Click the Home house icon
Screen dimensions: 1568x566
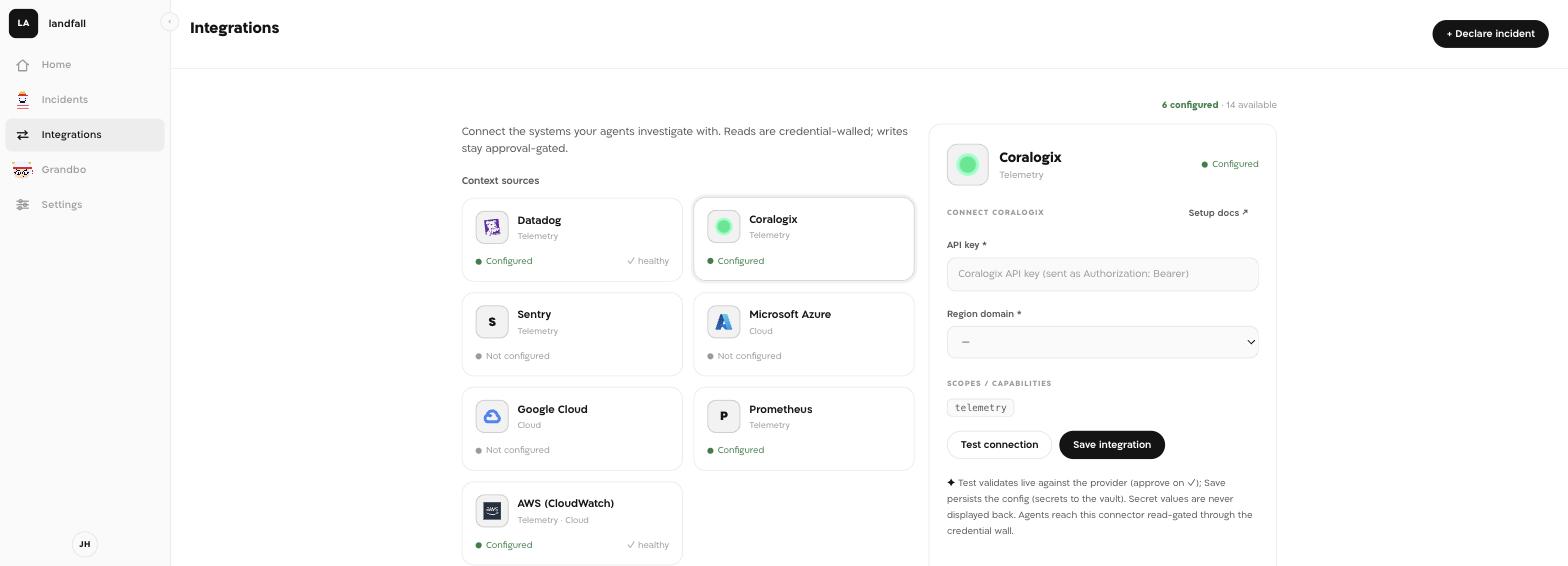(x=22, y=65)
